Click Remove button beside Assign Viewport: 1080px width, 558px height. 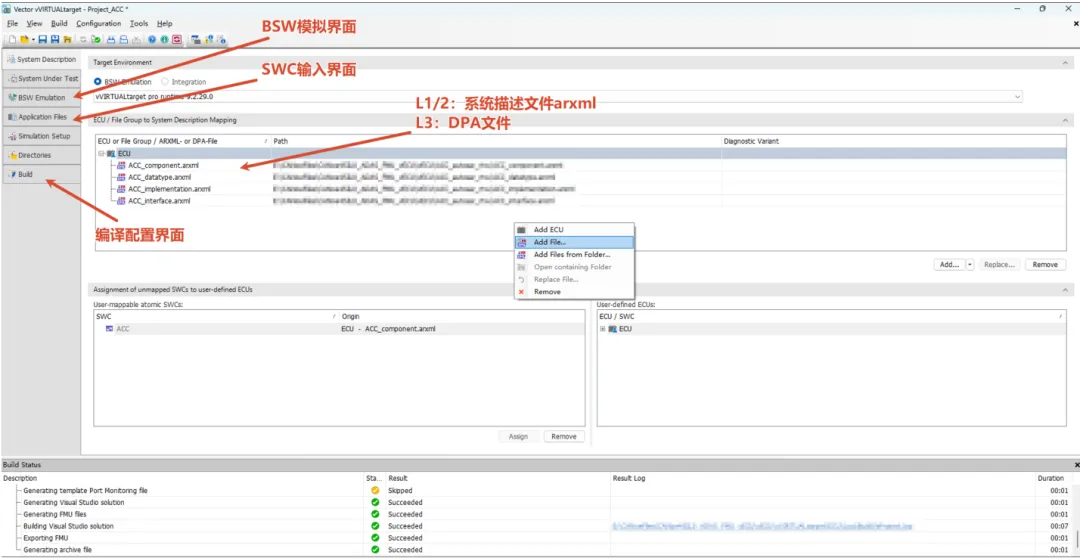563,437
